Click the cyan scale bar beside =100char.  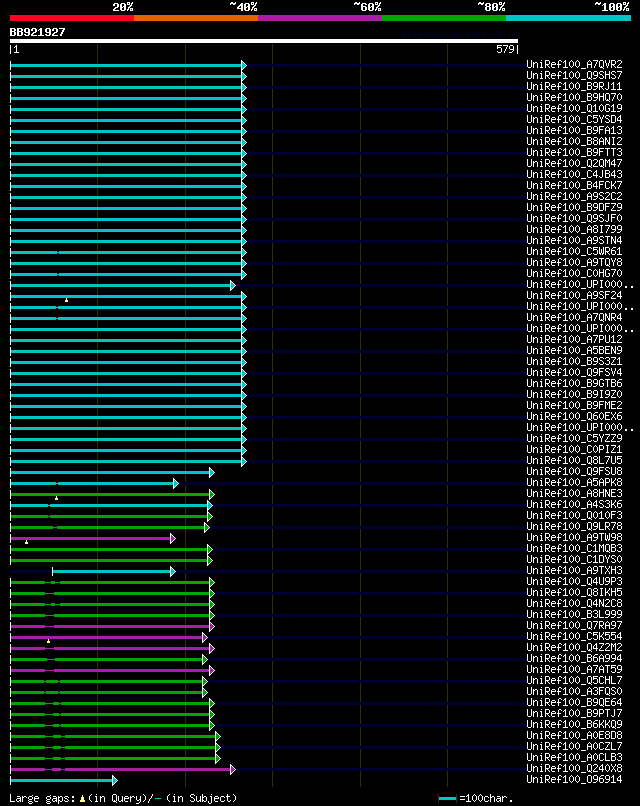[x=447, y=798]
